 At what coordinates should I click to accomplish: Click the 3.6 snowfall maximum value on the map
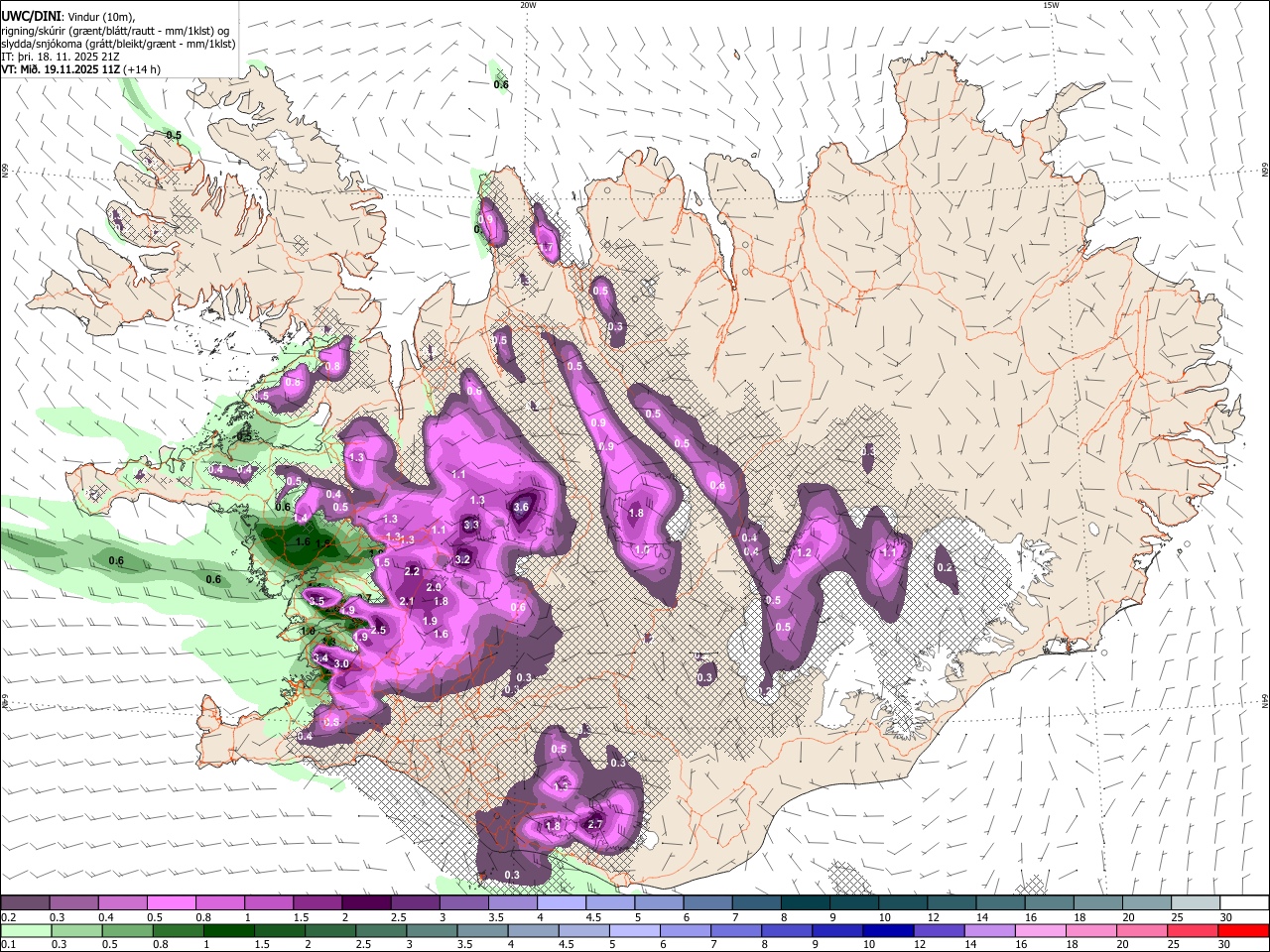coord(522,507)
